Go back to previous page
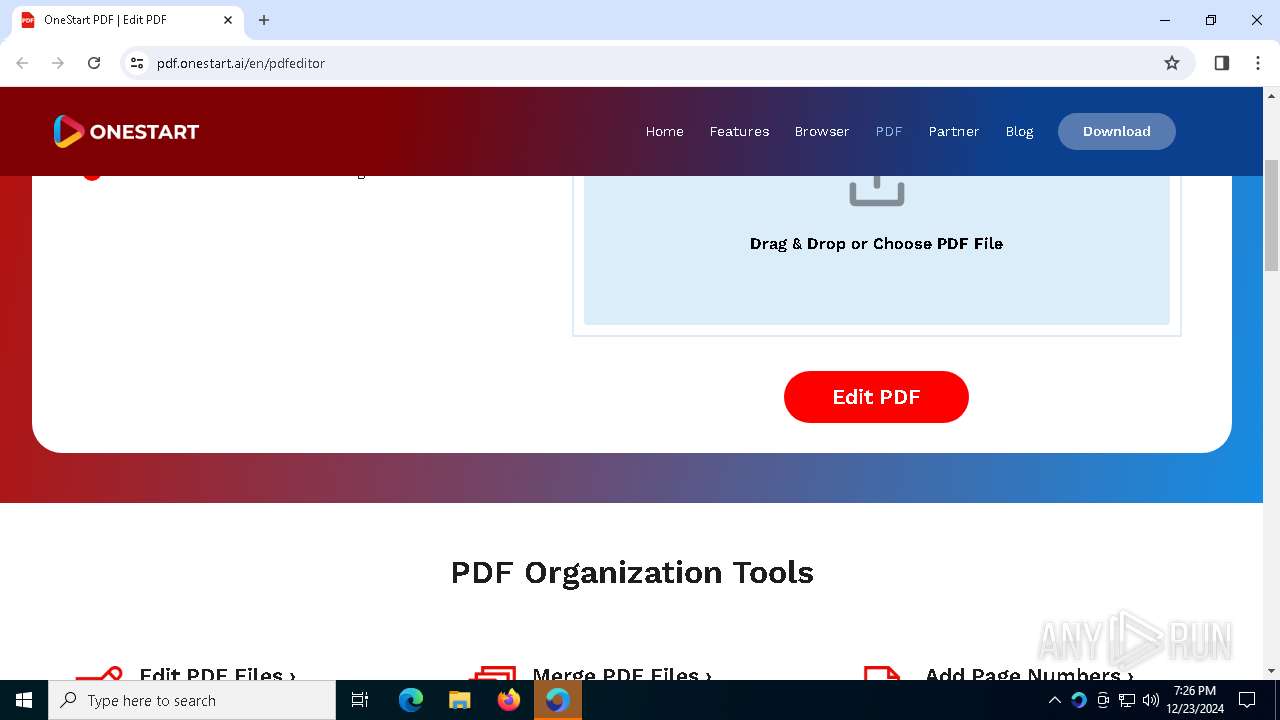The height and width of the screenshot is (720, 1280). pyautogui.click(x=22, y=63)
